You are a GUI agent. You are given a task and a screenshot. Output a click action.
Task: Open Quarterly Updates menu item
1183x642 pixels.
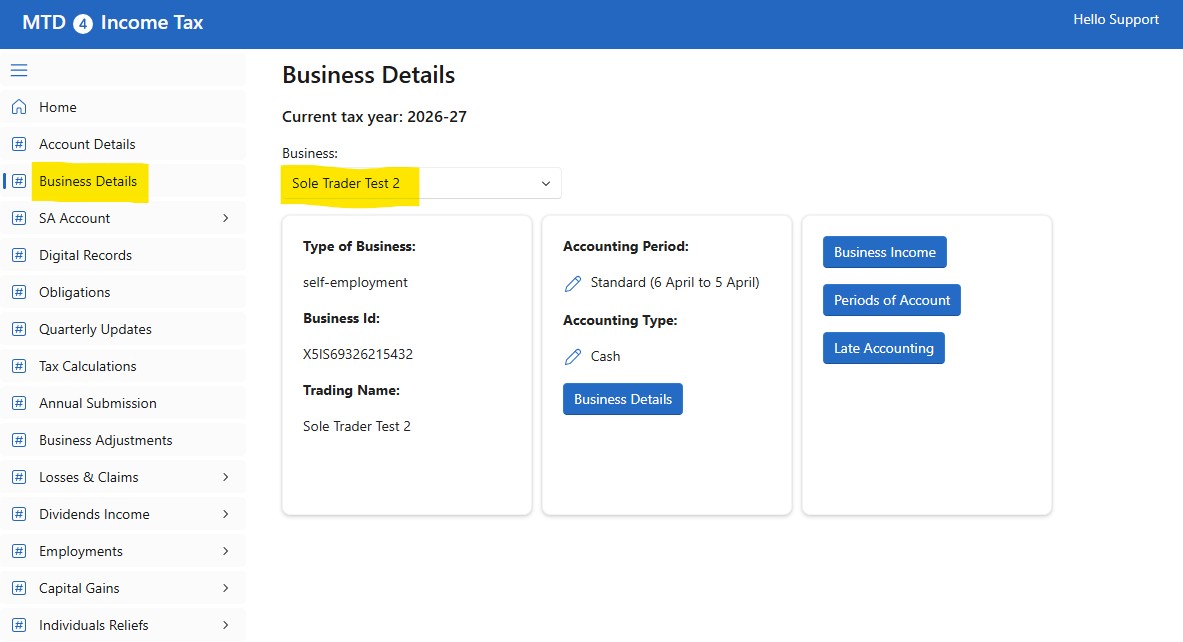click(x=123, y=329)
